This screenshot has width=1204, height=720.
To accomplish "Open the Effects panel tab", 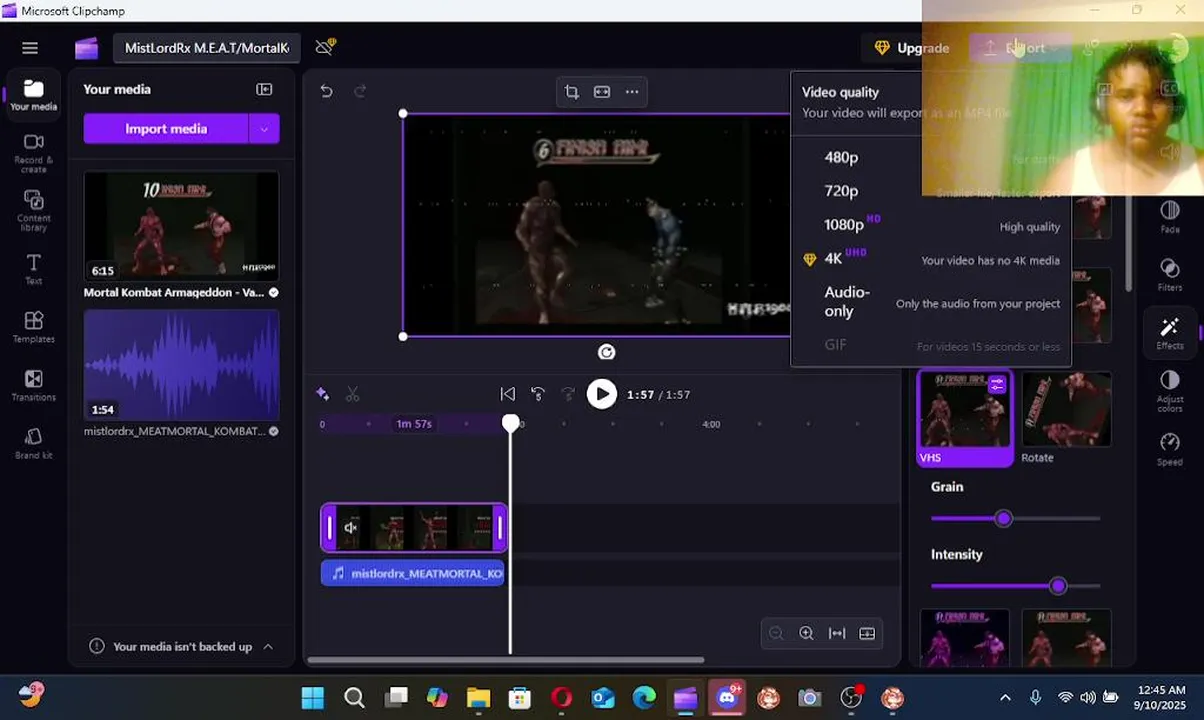I will coord(1170,333).
